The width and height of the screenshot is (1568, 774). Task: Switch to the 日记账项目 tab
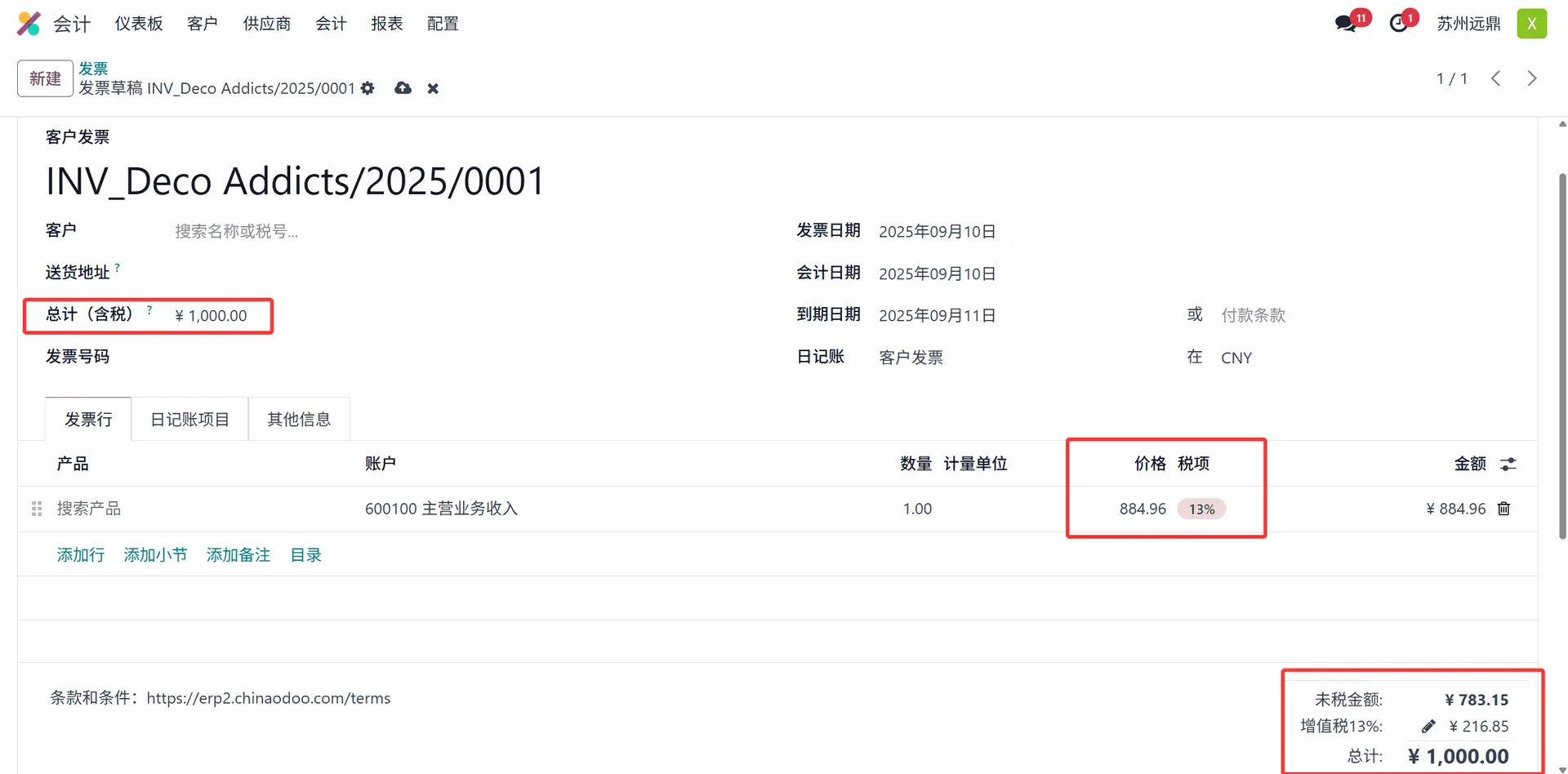point(189,420)
